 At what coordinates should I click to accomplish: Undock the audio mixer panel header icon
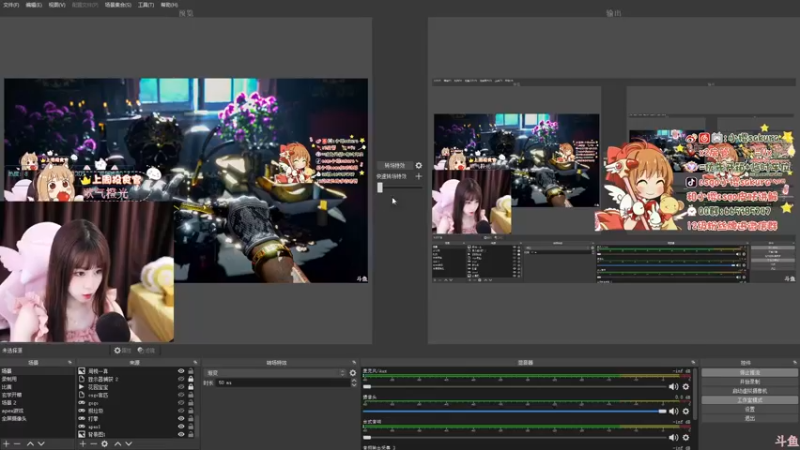pyautogui.click(x=693, y=362)
